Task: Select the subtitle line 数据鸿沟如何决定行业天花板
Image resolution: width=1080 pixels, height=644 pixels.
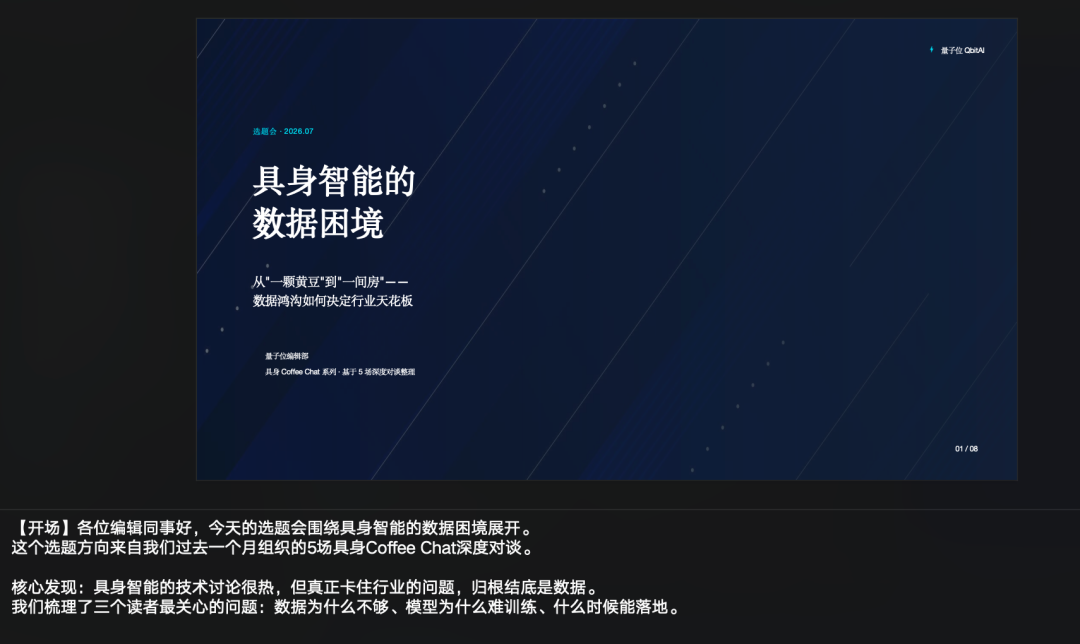Action: pos(333,300)
